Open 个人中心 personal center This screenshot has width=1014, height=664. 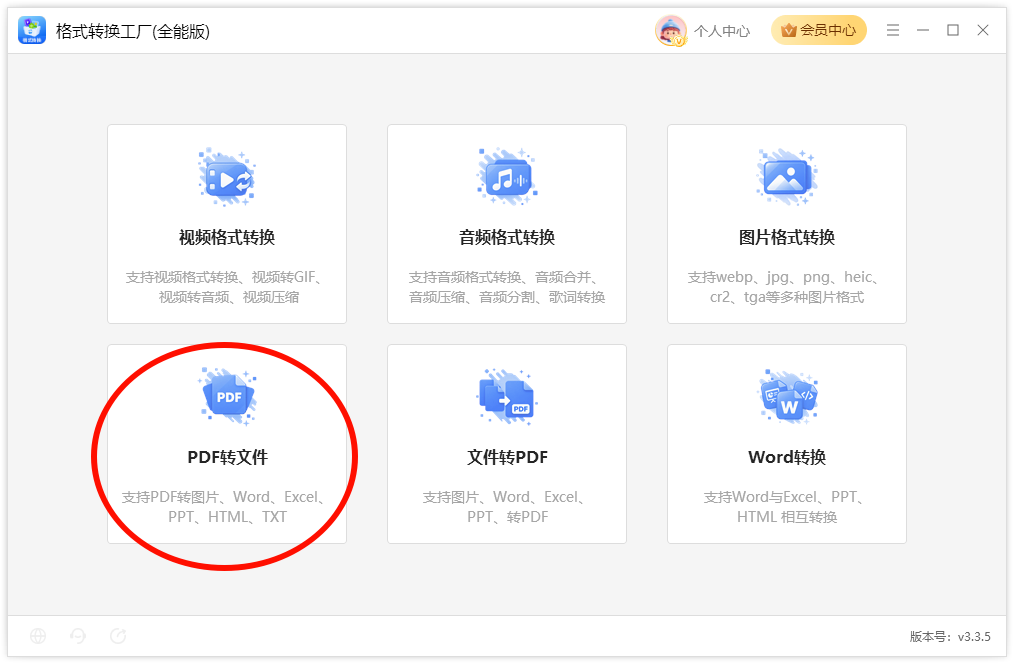[722, 31]
